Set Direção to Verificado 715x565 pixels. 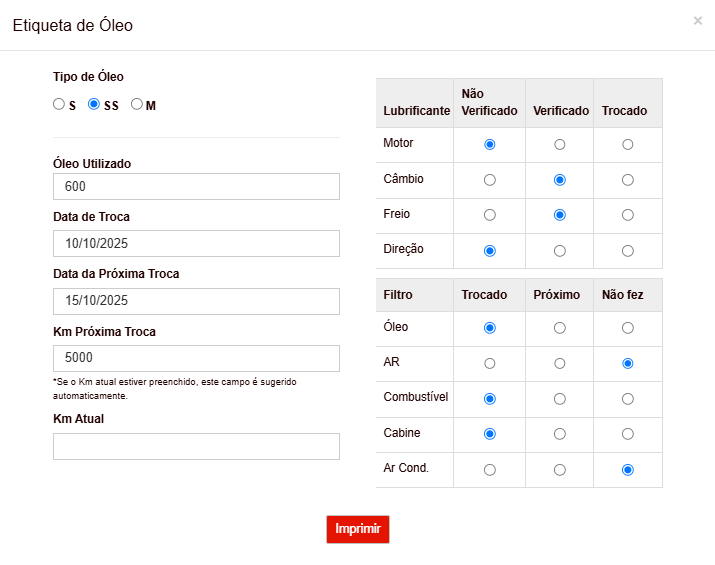click(x=560, y=251)
